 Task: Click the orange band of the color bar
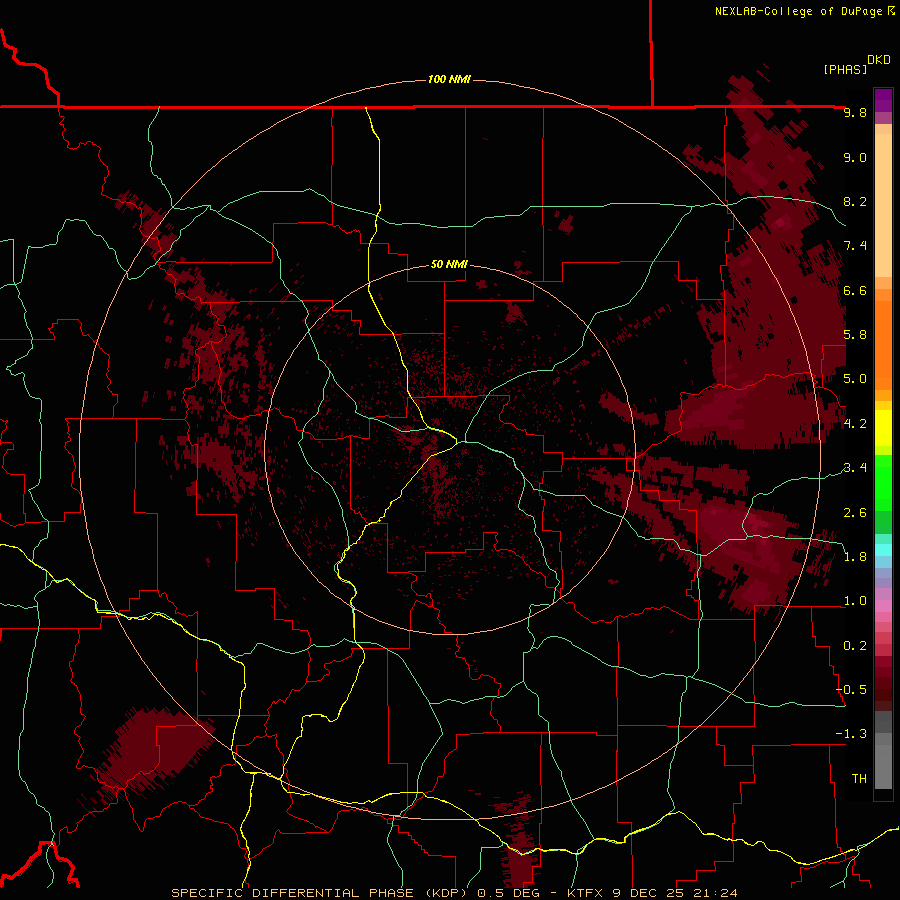pyautogui.click(x=883, y=344)
